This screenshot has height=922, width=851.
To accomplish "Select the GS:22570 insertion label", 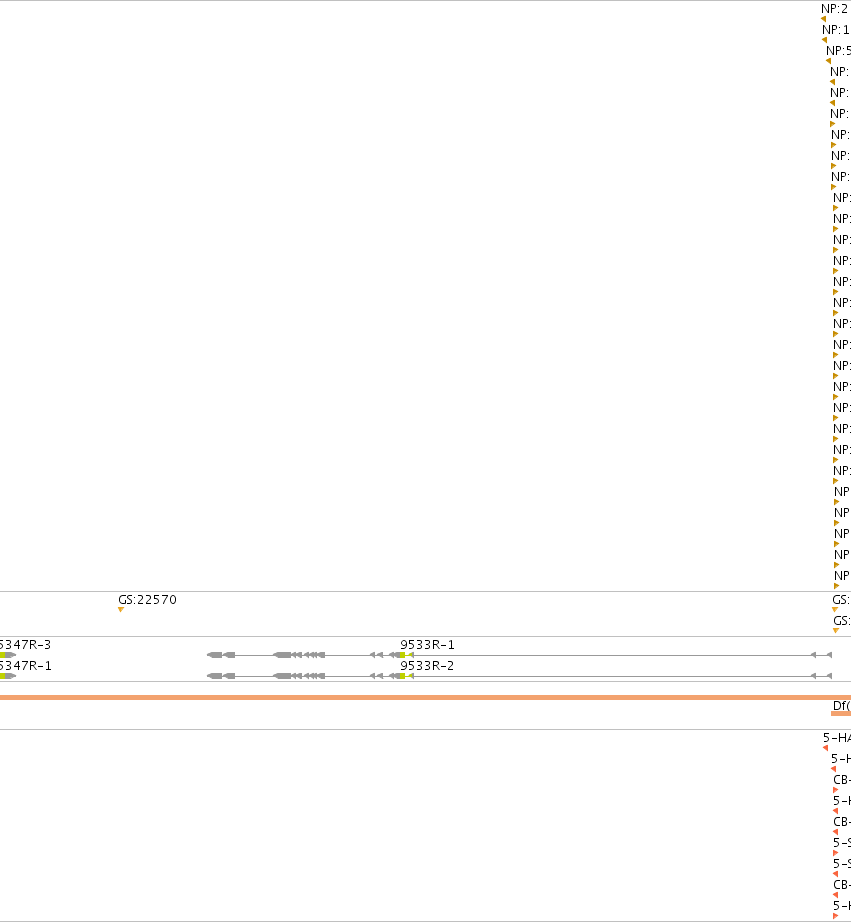I will pos(147,600).
